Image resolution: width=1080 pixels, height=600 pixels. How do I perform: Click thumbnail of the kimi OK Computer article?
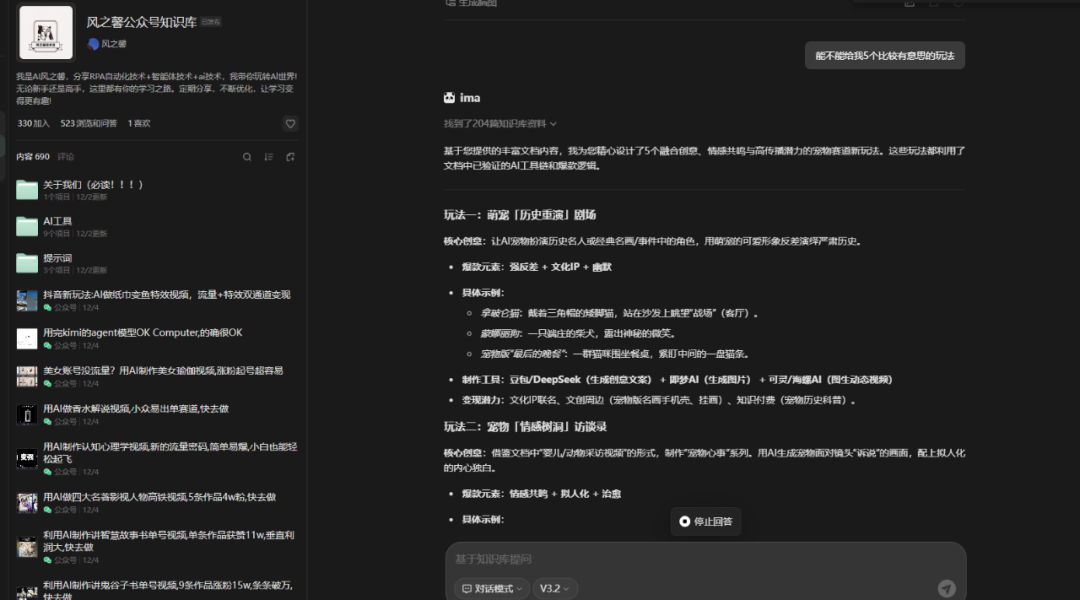(27, 338)
